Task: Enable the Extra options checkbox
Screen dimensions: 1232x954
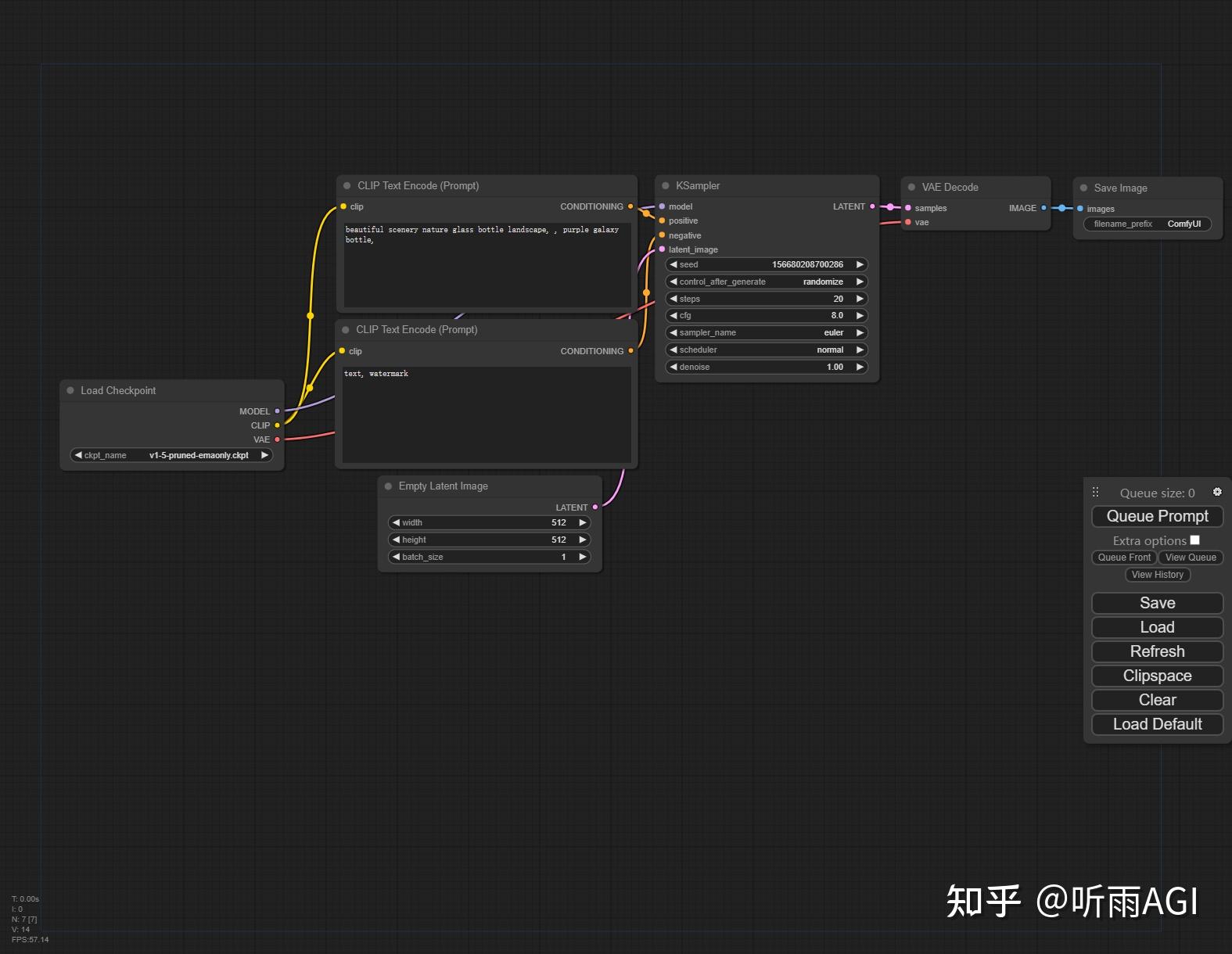Action: (x=1194, y=540)
